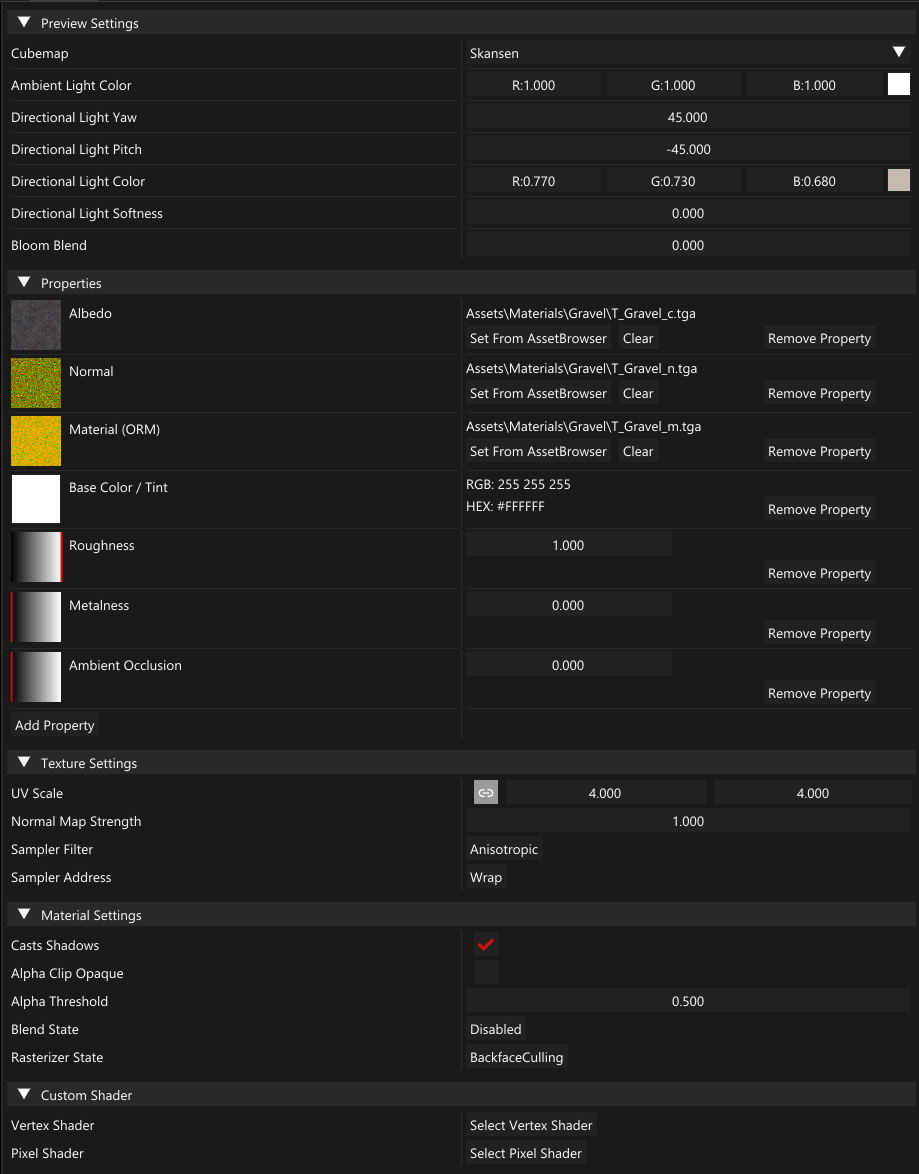Click the Normal map texture thumbnail
Viewport: 919px width, 1174px height.
click(x=36, y=383)
